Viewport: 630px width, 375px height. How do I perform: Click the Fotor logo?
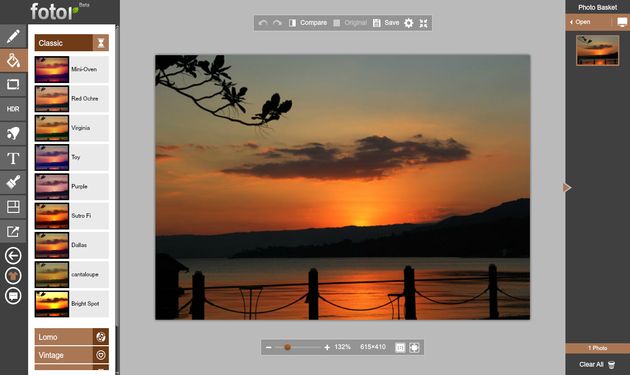click(55, 12)
